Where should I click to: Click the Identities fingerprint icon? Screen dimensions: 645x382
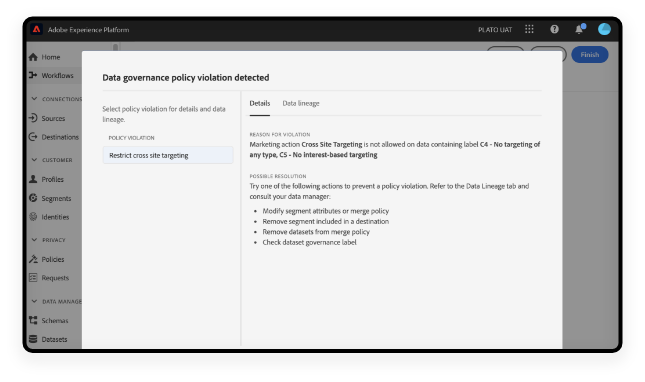33,217
